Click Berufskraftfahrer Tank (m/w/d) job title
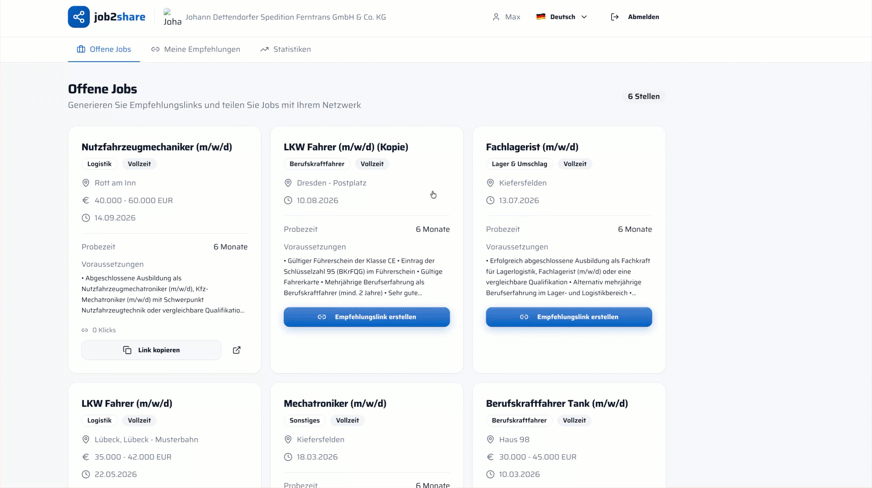This screenshot has width=872, height=488. click(x=557, y=404)
